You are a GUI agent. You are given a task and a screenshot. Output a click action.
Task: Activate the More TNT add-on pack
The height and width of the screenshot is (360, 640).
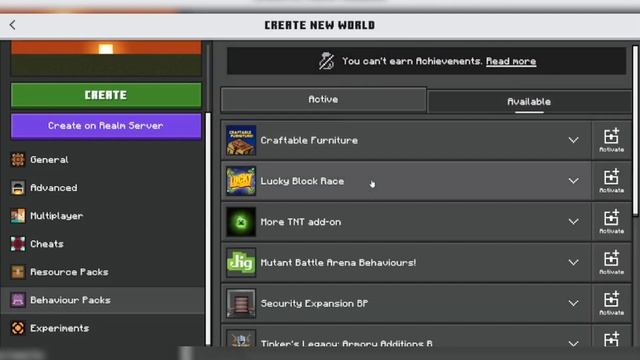pyautogui.click(x=611, y=222)
